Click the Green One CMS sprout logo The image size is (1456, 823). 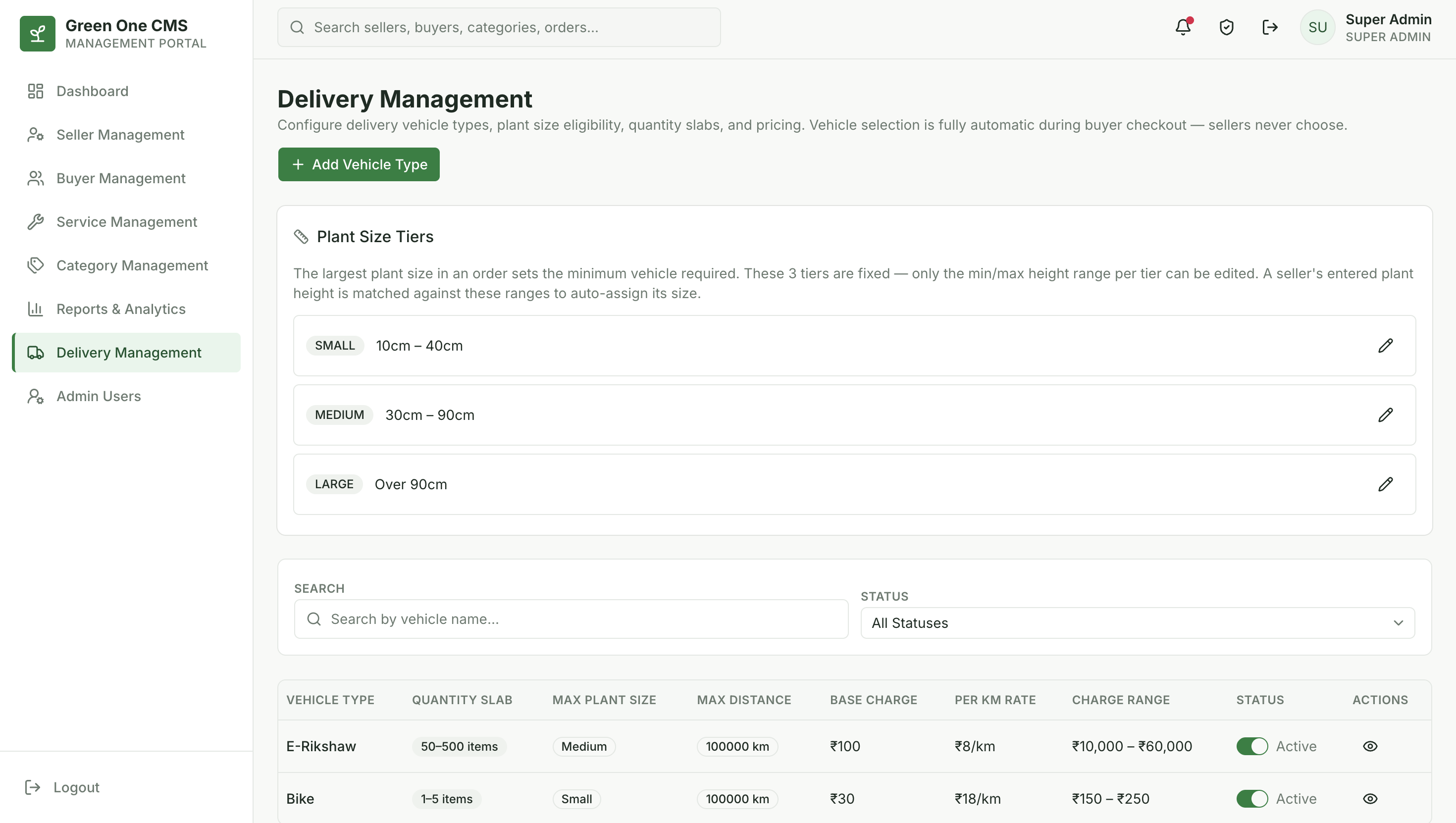coord(37,33)
